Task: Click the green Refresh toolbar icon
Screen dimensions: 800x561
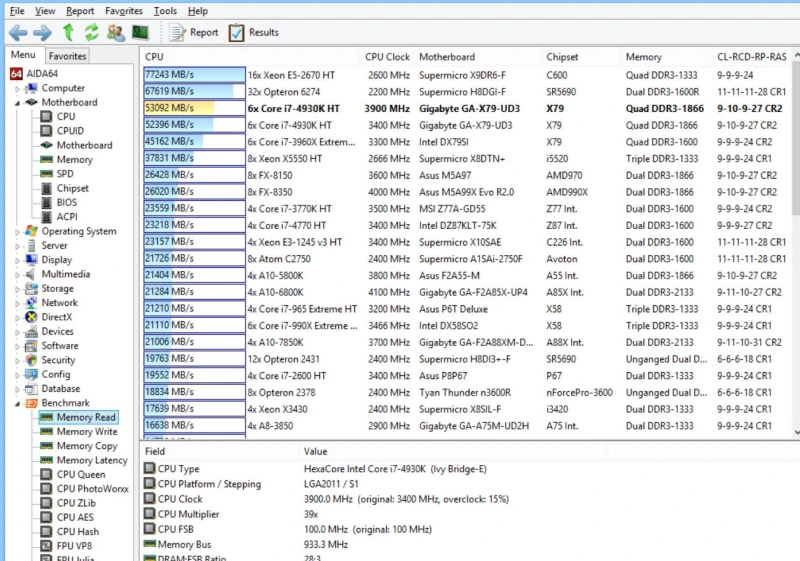Action: click(x=91, y=33)
